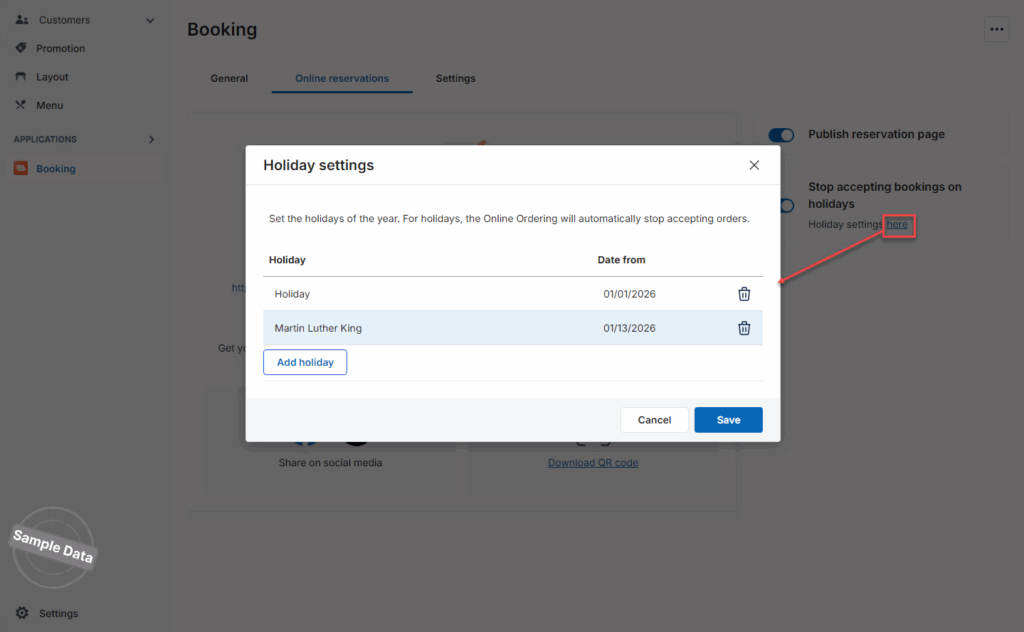Open the three-dot more options menu
Image resolution: width=1024 pixels, height=632 pixels.
[x=996, y=30]
